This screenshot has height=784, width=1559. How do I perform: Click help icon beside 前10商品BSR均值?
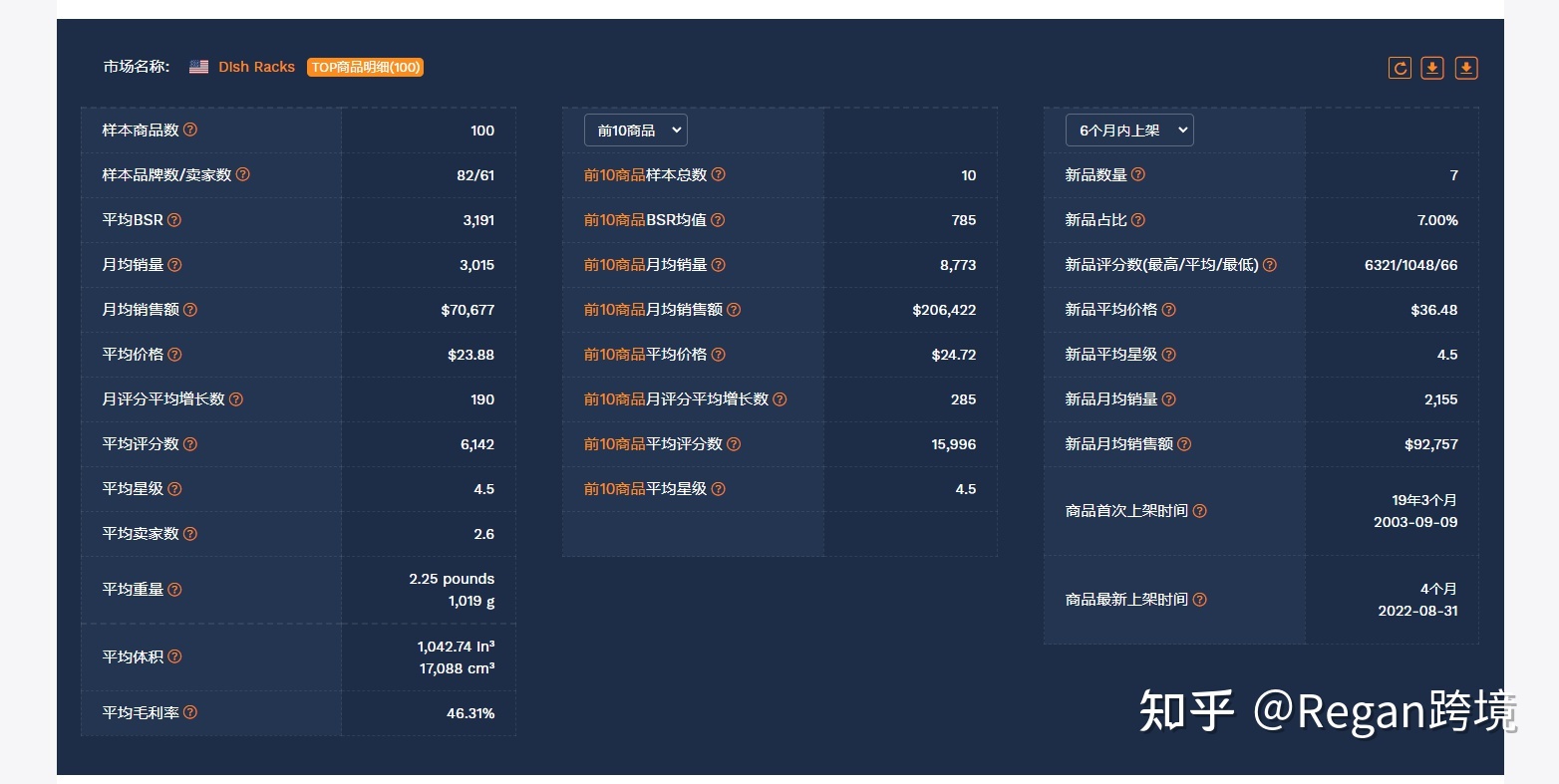[x=718, y=219]
